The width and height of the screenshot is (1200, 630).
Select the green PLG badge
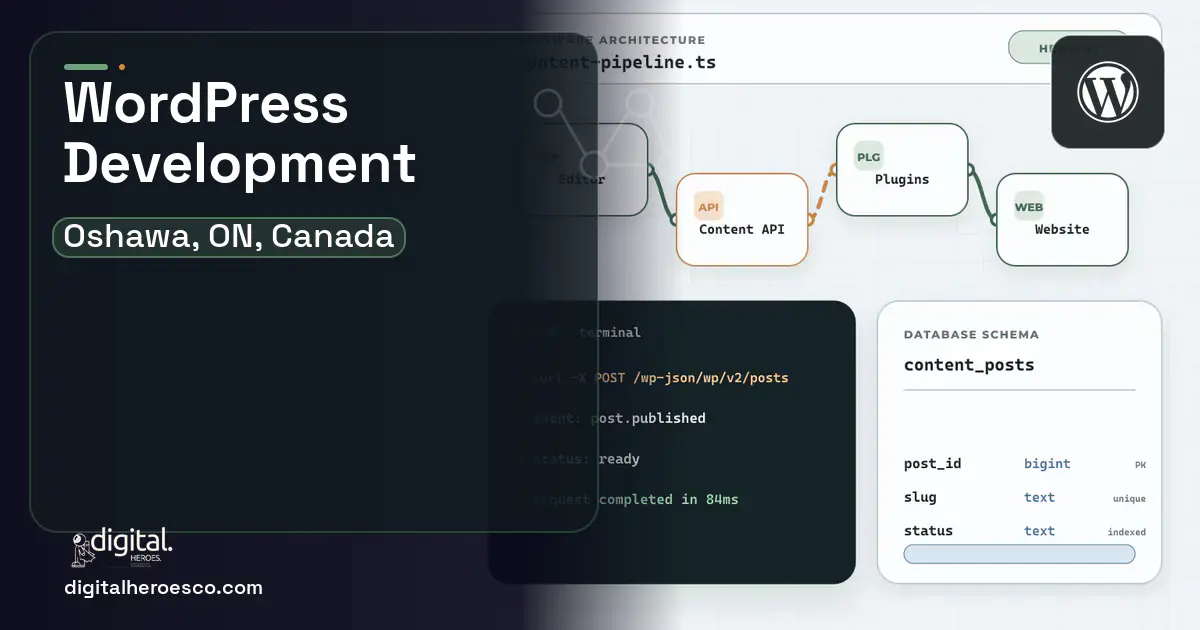pos(869,157)
